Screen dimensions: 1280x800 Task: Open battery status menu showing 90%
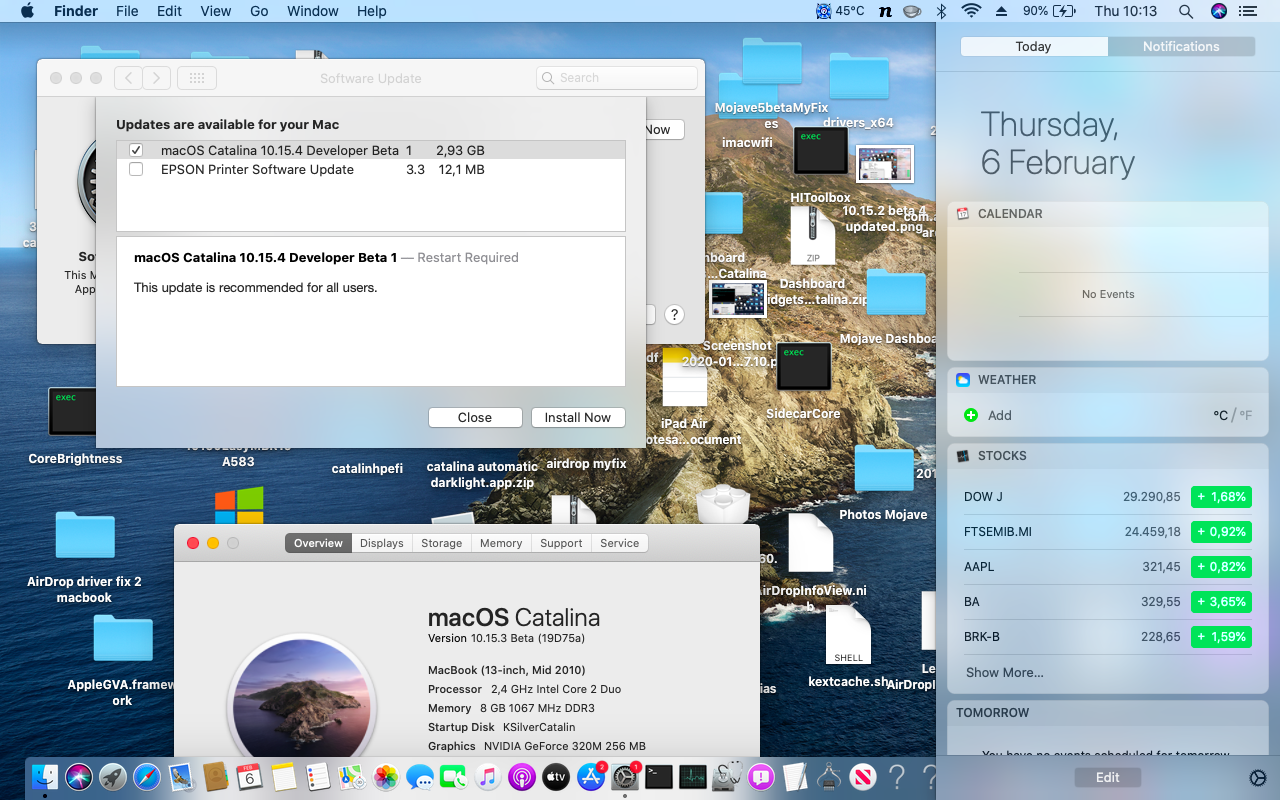[x=1049, y=11]
